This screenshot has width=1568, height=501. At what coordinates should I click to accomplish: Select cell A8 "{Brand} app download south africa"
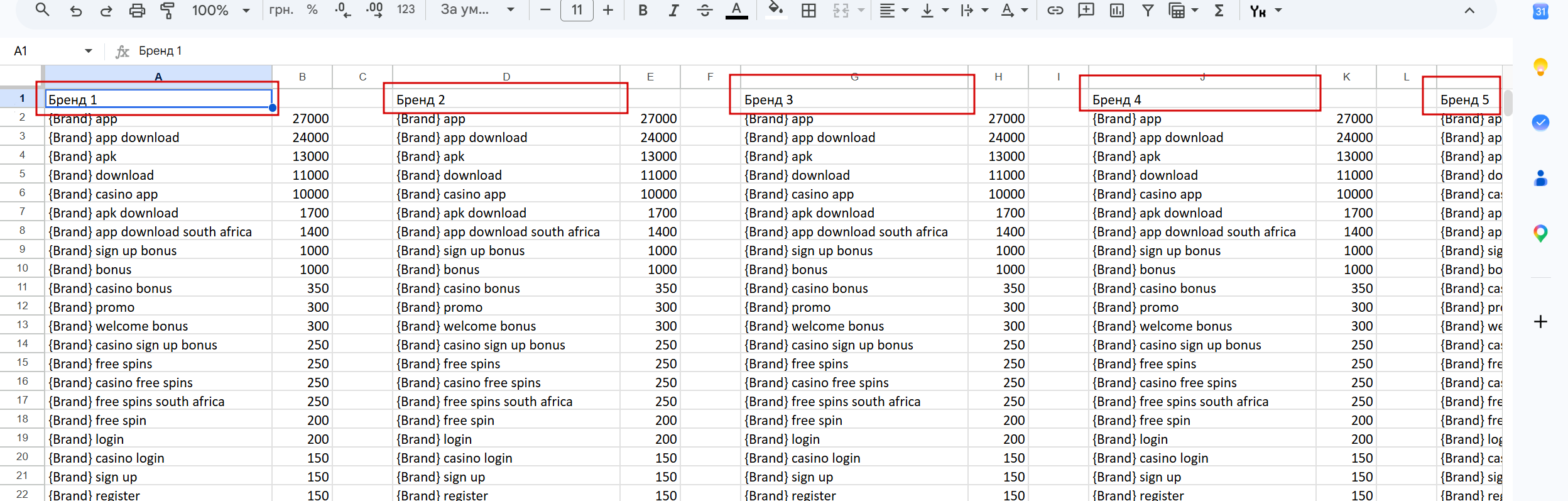point(158,231)
